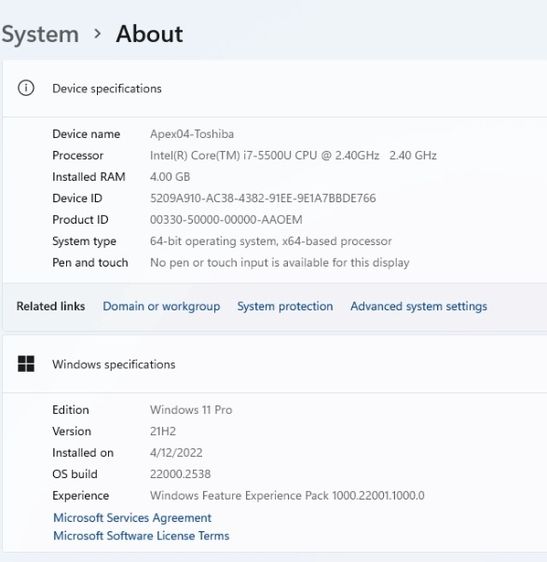Click the About breadcrumb title
The image size is (547, 562).
[x=149, y=34]
